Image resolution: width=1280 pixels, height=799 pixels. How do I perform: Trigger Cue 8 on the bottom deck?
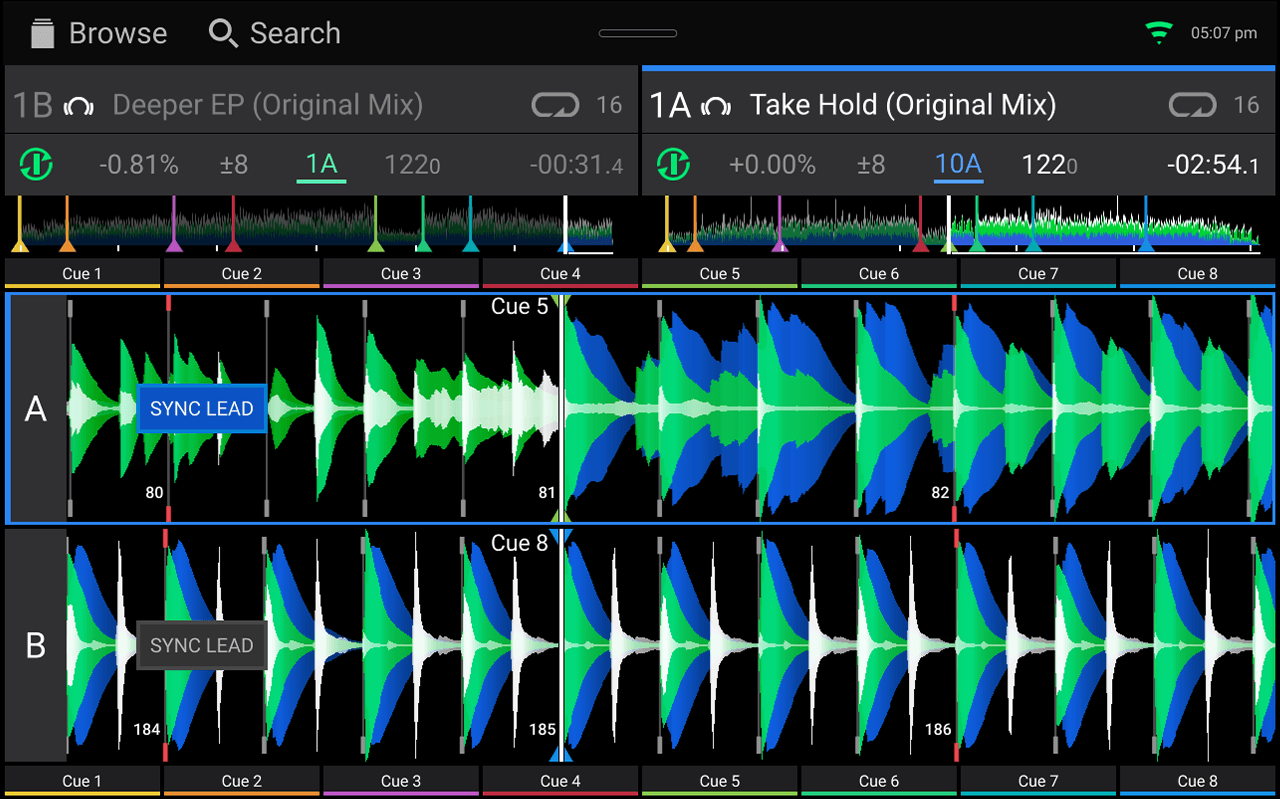click(x=1197, y=780)
